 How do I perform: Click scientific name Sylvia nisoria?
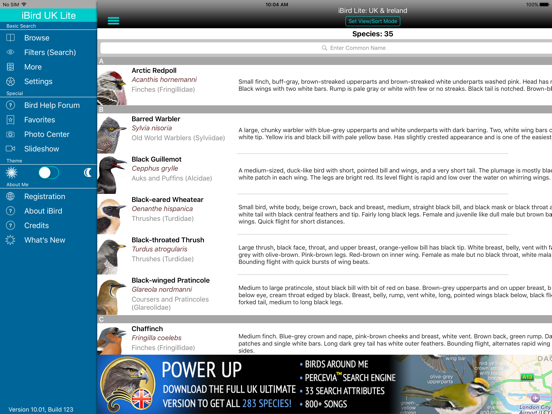[x=152, y=128]
